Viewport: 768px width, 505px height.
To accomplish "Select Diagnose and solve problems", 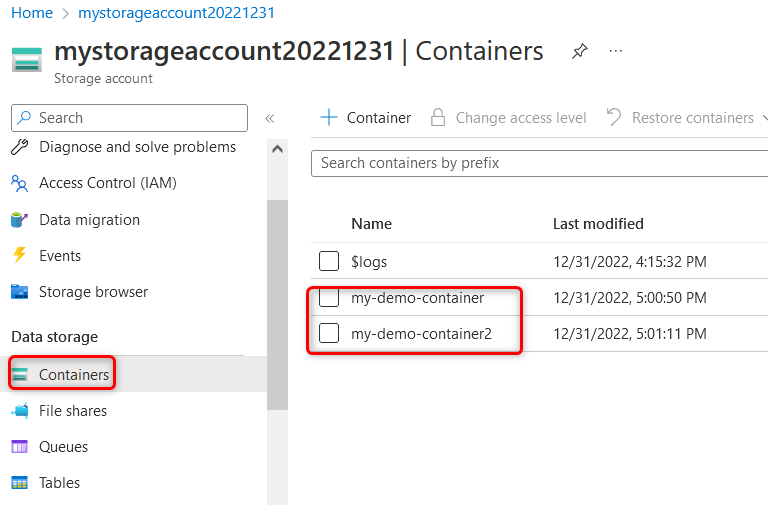I will click(137, 147).
